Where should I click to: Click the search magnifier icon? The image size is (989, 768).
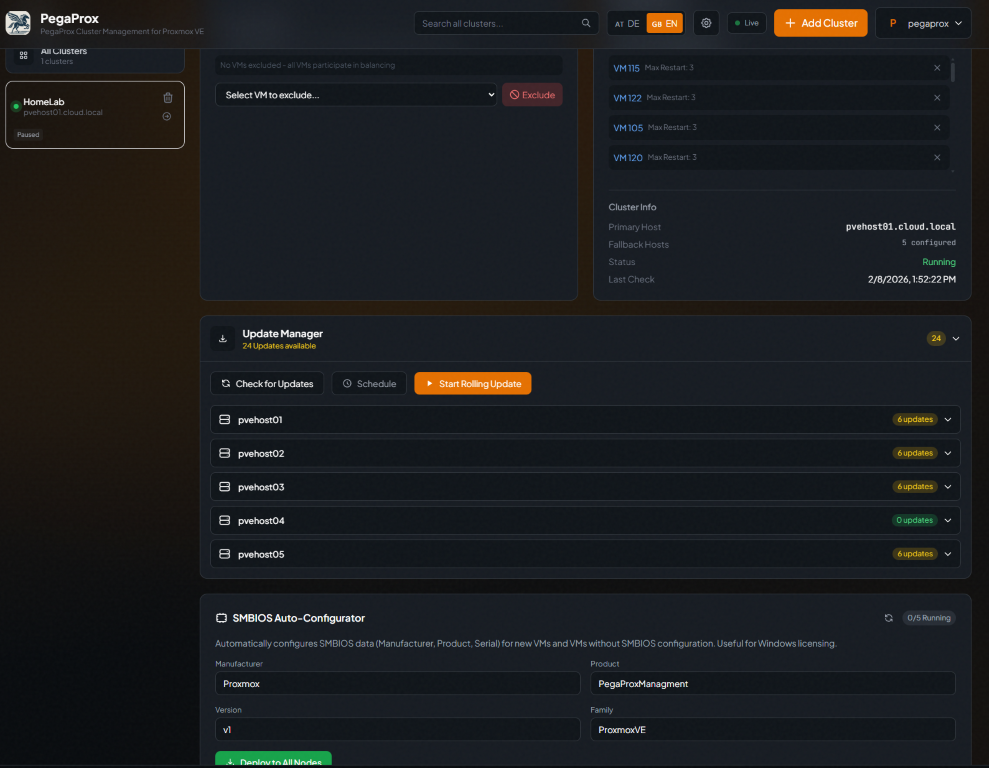[586, 23]
